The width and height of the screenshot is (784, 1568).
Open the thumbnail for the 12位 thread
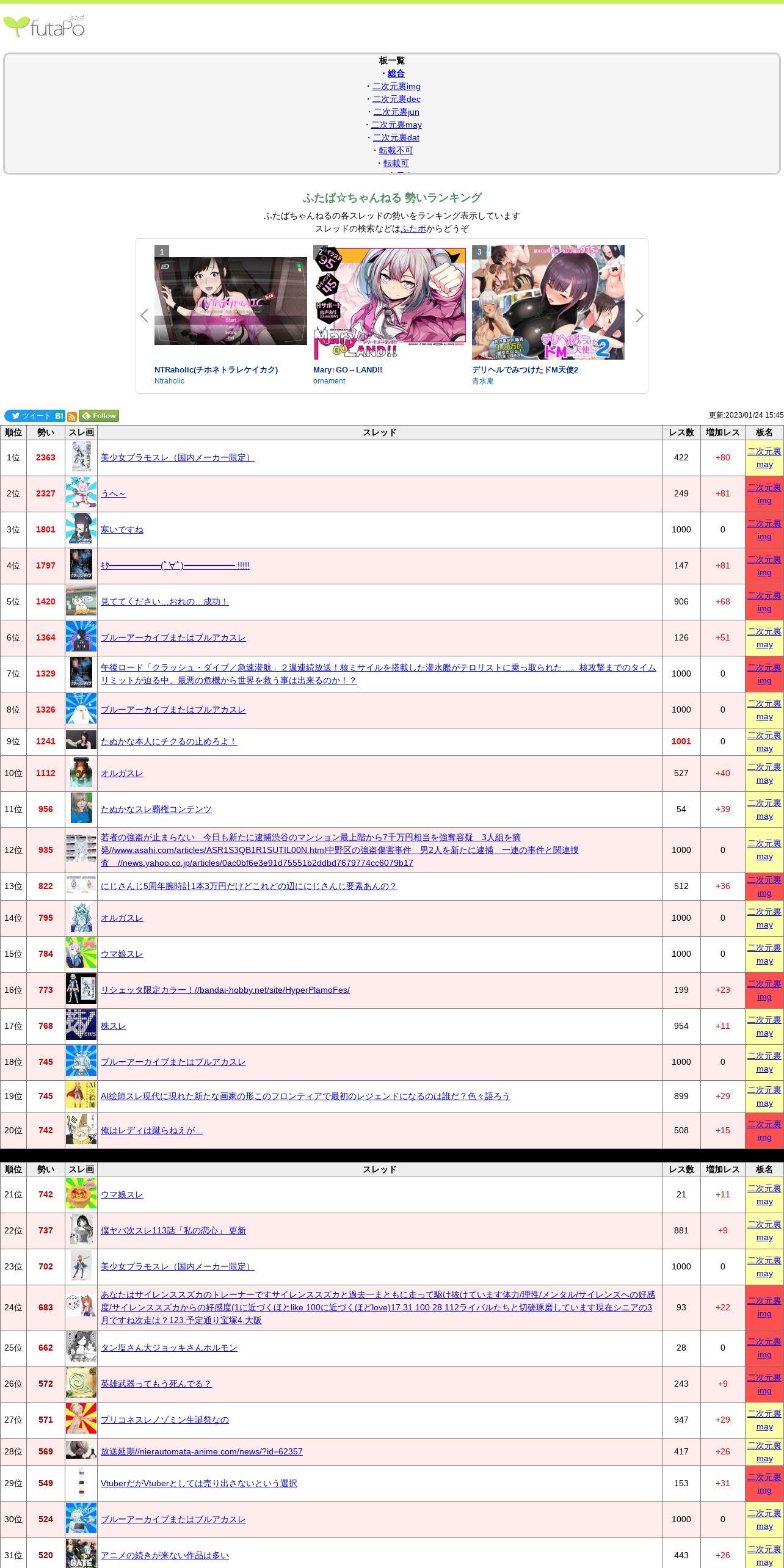(x=81, y=850)
